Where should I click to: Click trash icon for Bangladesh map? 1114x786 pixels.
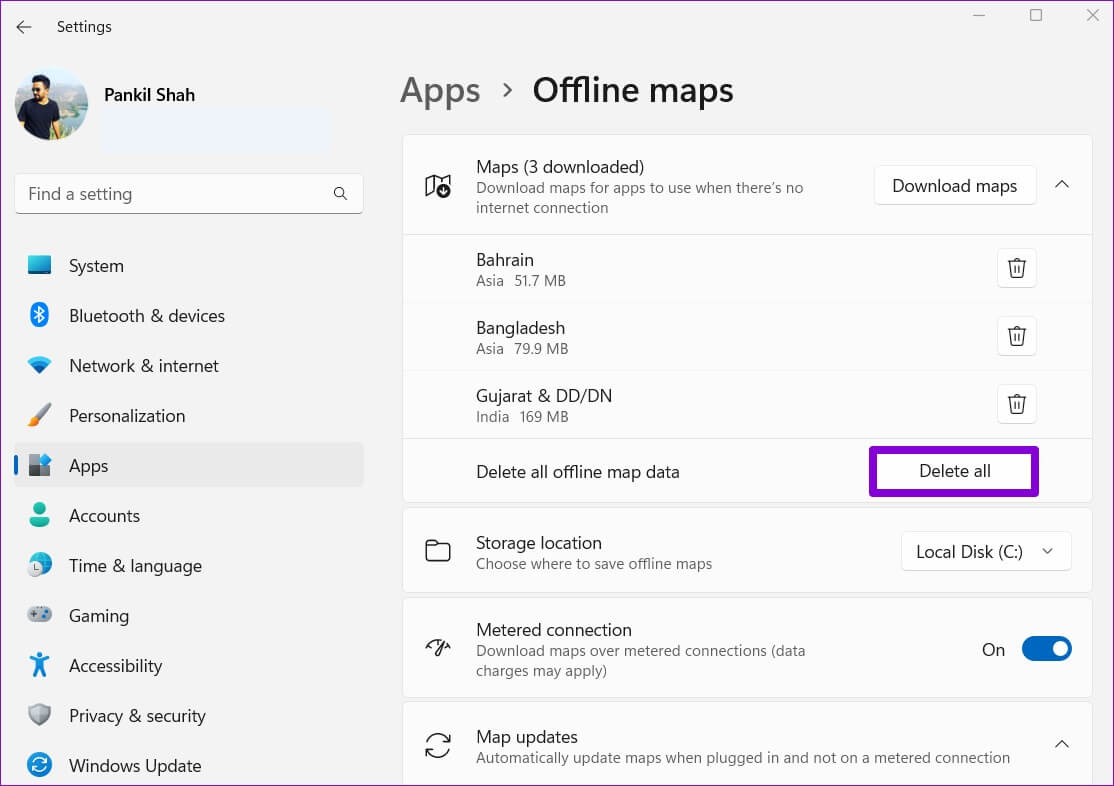1016,336
